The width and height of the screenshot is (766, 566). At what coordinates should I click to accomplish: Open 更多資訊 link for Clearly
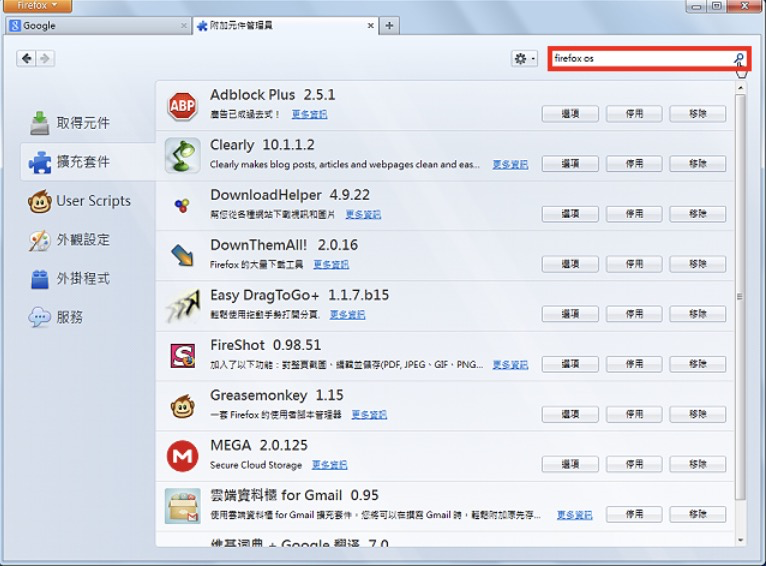click(510, 165)
